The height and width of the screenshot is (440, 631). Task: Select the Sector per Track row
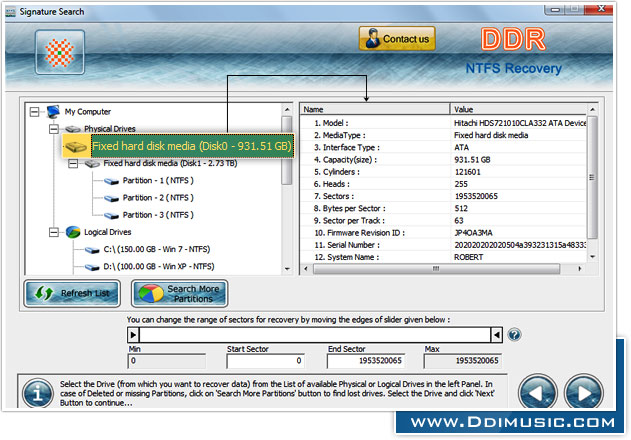(x=444, y=221)
